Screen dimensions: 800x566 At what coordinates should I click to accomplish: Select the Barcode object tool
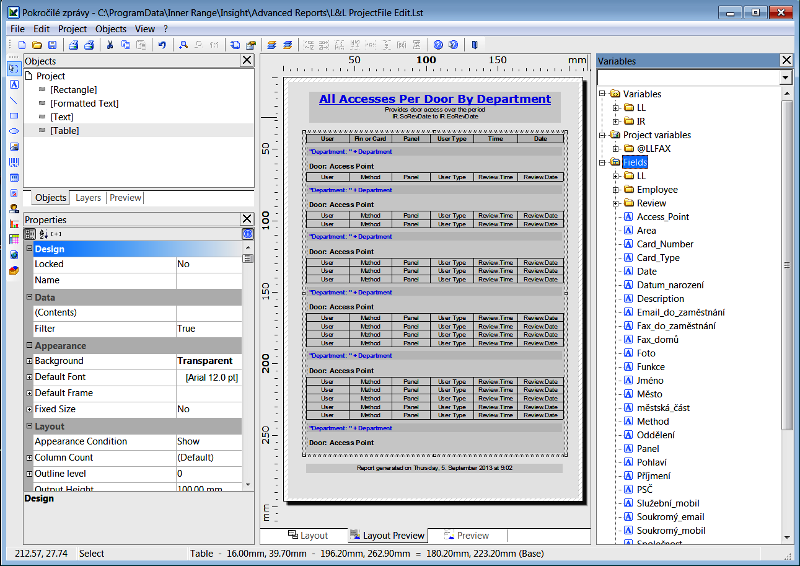click(x=14, y=161)
